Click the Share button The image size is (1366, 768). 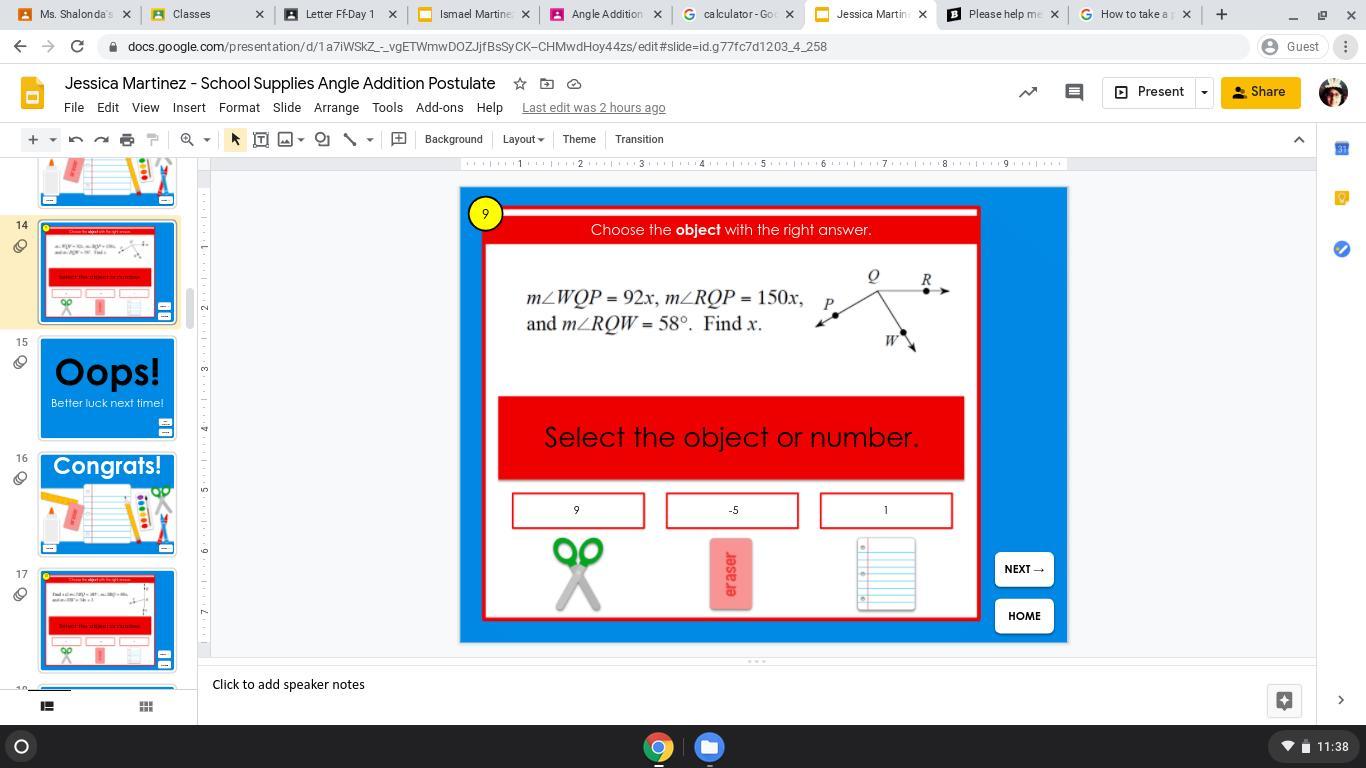click(1260, 92)
